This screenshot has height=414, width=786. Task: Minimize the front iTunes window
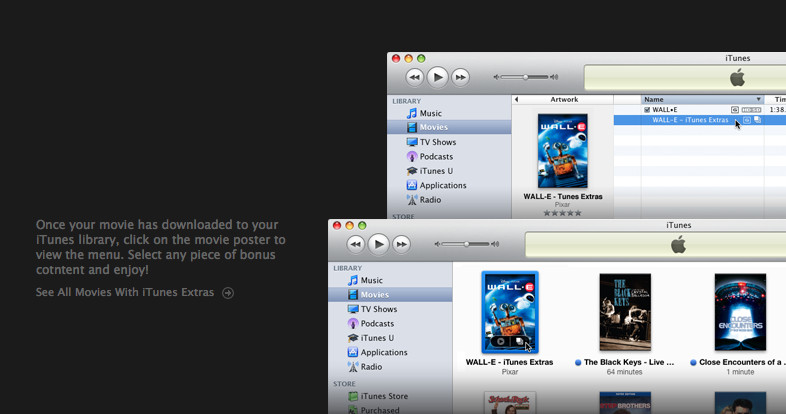pos(349,226)
